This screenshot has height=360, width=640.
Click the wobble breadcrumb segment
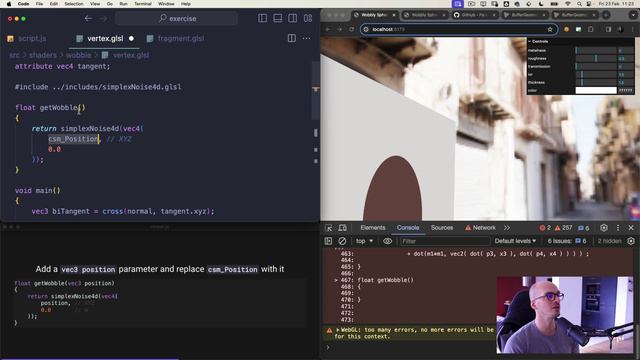click(78, 55)
